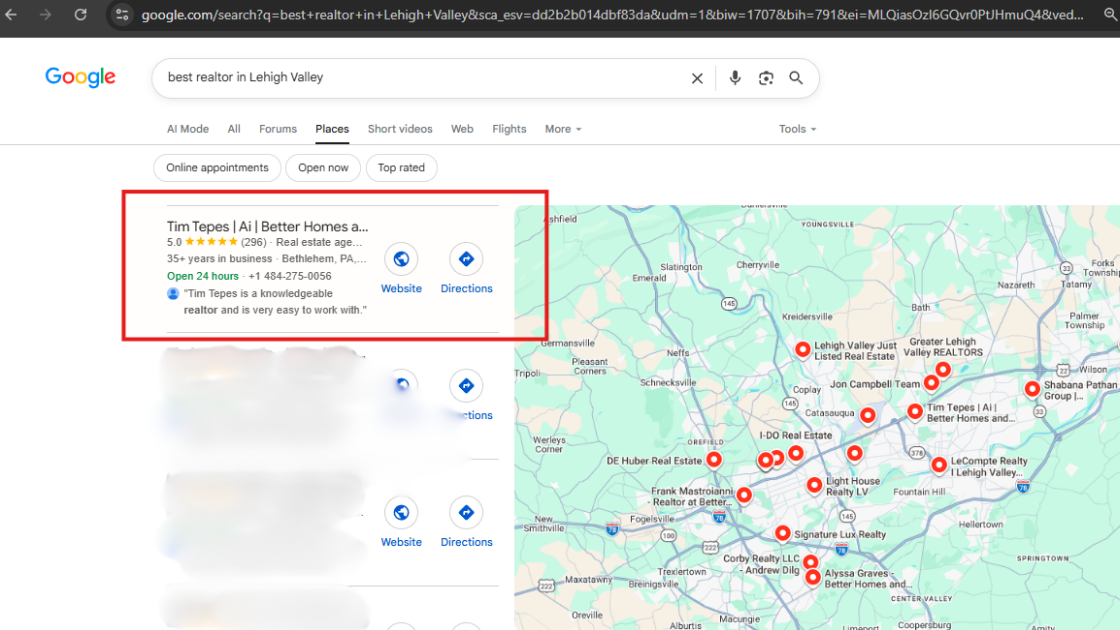The image size is (1120, 630).
Task: Open Tim Tepes Website globe icon
Action: click(x=401, y=259)
